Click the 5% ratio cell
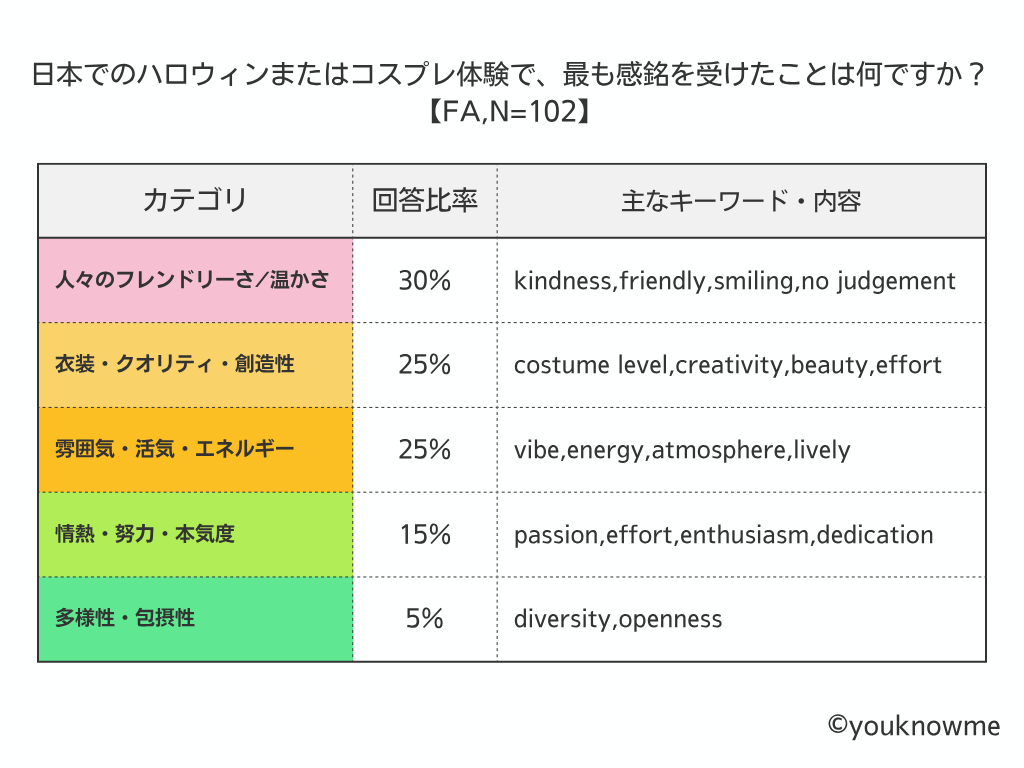This screenshot has width=1024, height=768. tap(425, 618)
